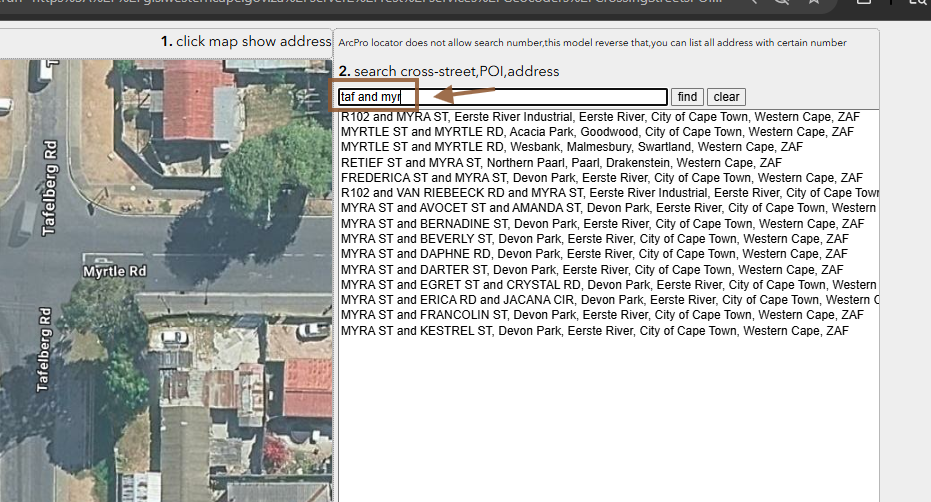This screenshot has height=502, width=931.
Task: Select MYRA ST and BEVERLY ST result
Action: click(x=594, y=239)
